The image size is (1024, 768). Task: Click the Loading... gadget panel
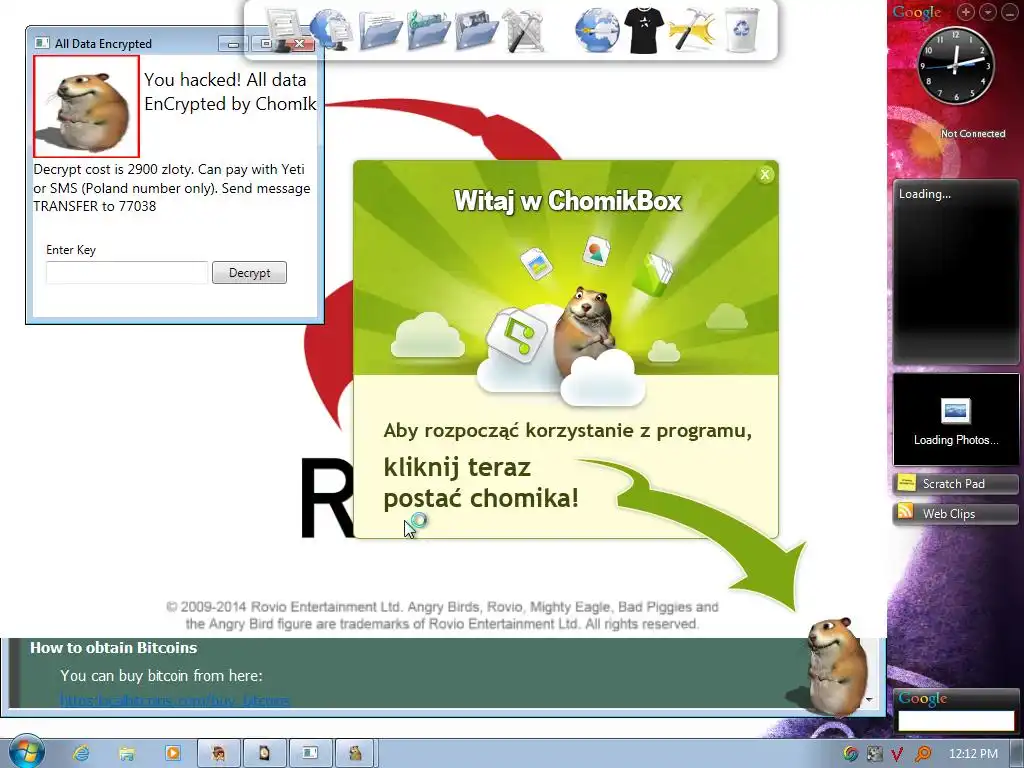point(955,272)
